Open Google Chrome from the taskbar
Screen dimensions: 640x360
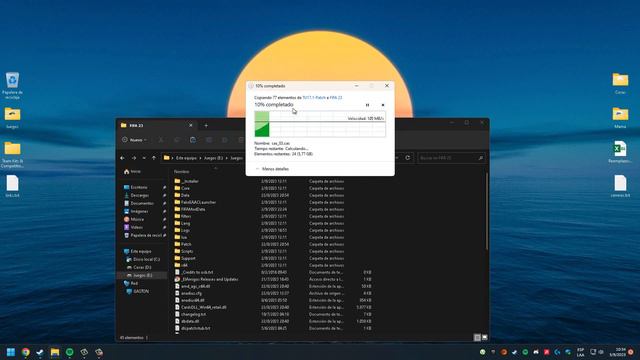click(25, 352)
